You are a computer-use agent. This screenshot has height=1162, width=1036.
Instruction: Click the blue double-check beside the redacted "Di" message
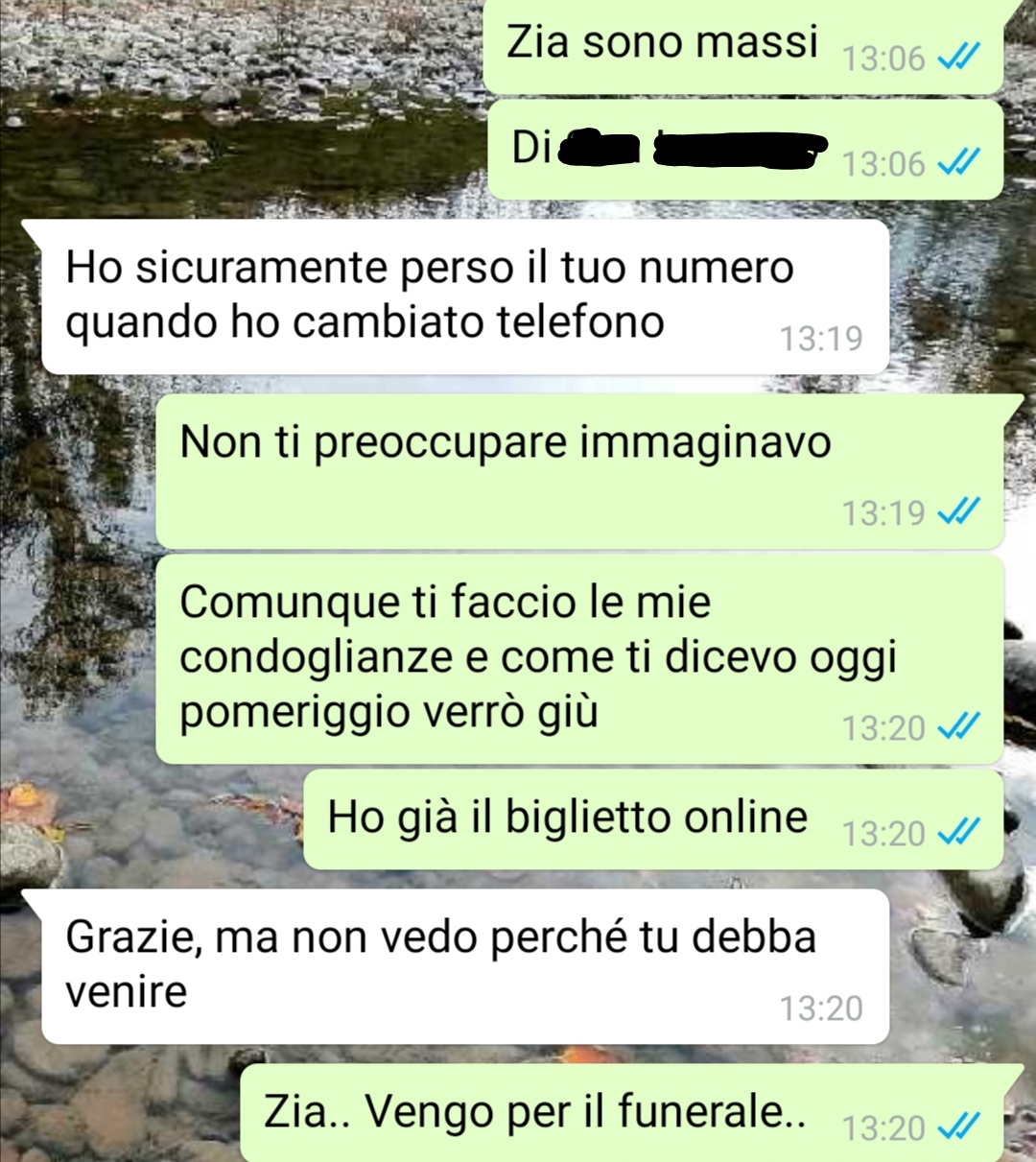(x=958, y=164)
